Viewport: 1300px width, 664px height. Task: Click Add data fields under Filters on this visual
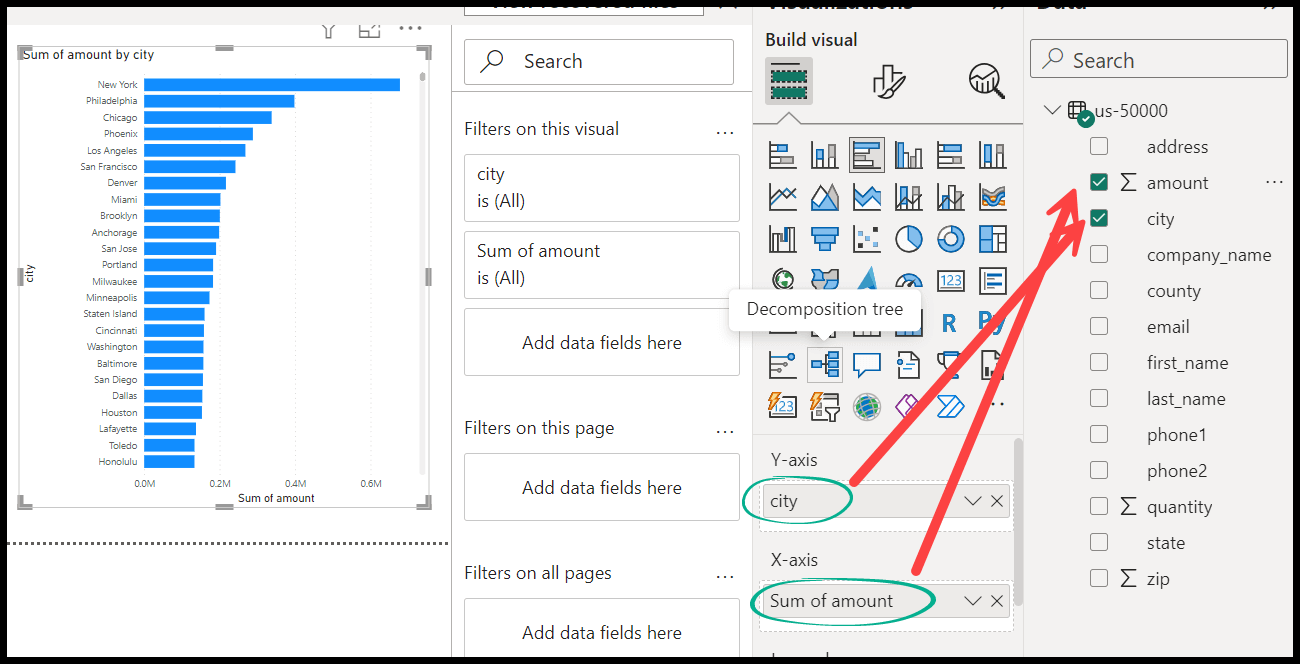click(x=602, y=342)
